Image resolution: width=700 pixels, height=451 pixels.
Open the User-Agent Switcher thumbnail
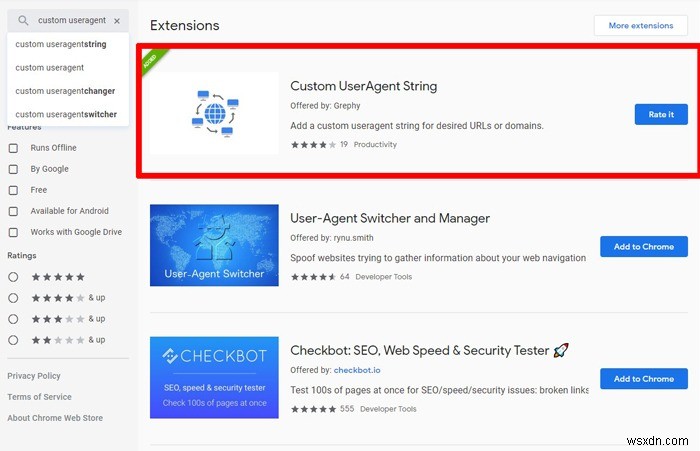click(x=214, y=246)
